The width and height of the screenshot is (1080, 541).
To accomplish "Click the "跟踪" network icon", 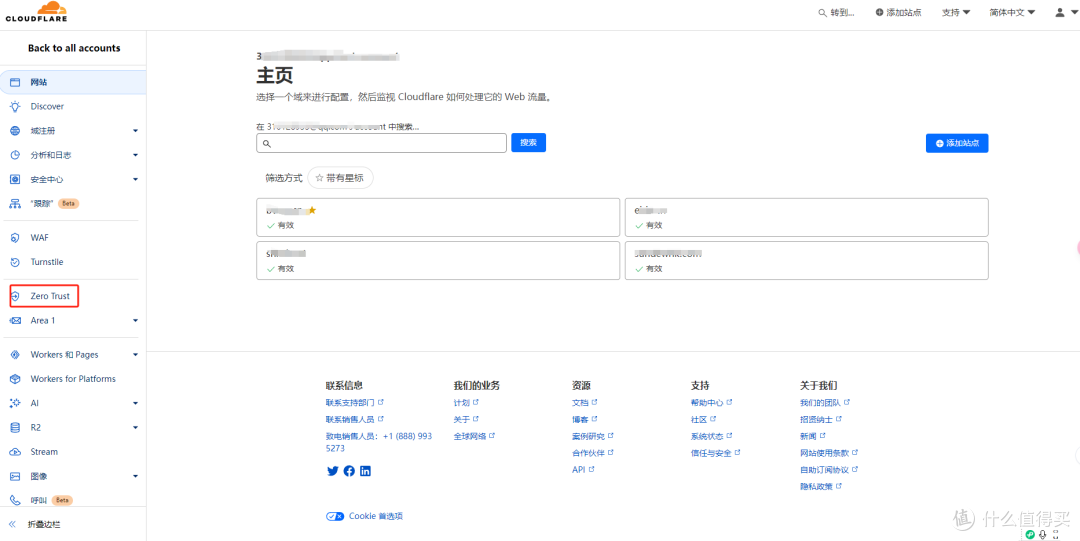I will tap(14, 204).
